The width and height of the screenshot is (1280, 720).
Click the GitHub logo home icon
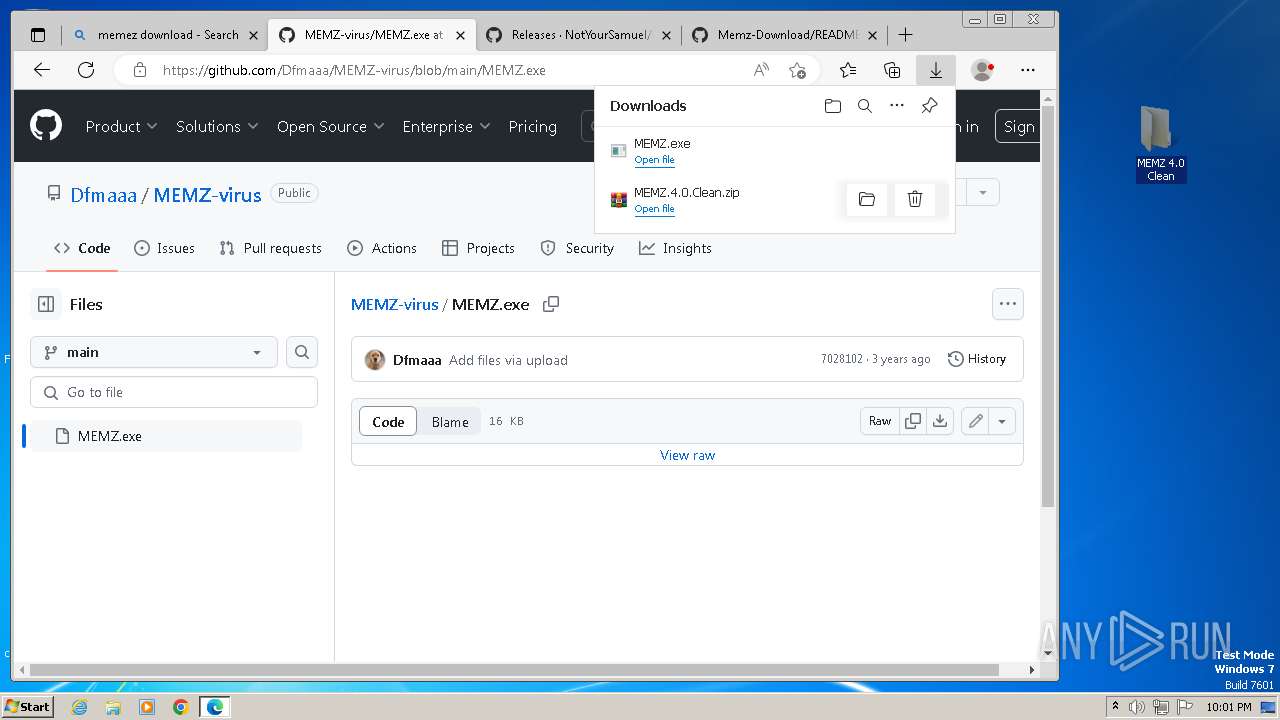coord(46,126)
